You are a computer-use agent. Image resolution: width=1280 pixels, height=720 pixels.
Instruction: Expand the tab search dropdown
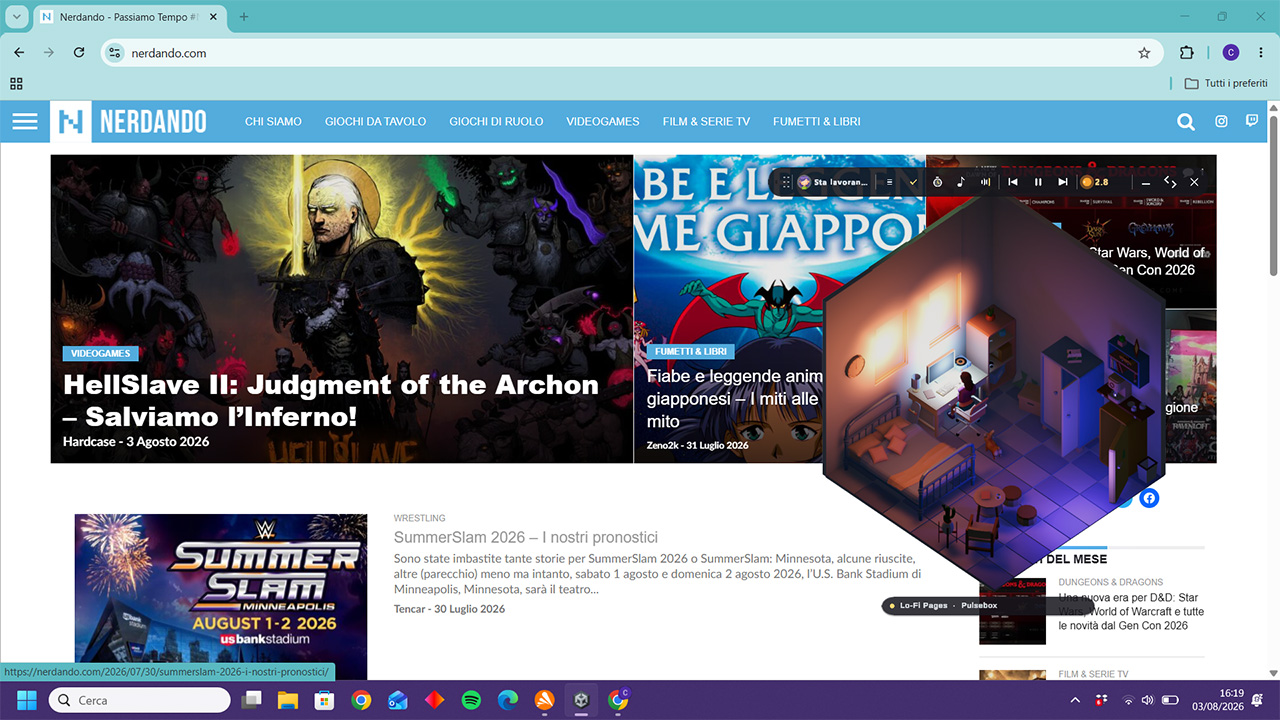tap(17, 17)
